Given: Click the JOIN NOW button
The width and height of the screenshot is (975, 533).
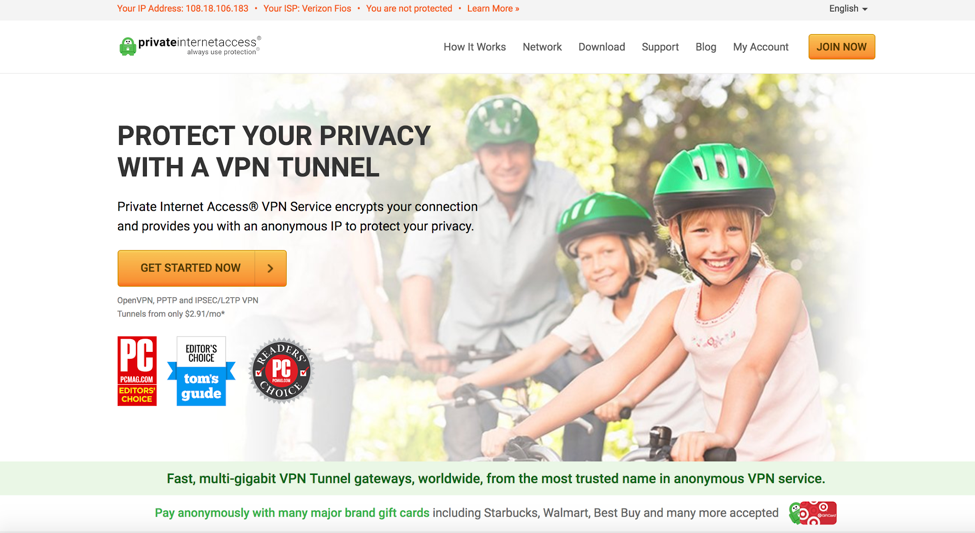Looking at the screenshot, I should (841, 47).
